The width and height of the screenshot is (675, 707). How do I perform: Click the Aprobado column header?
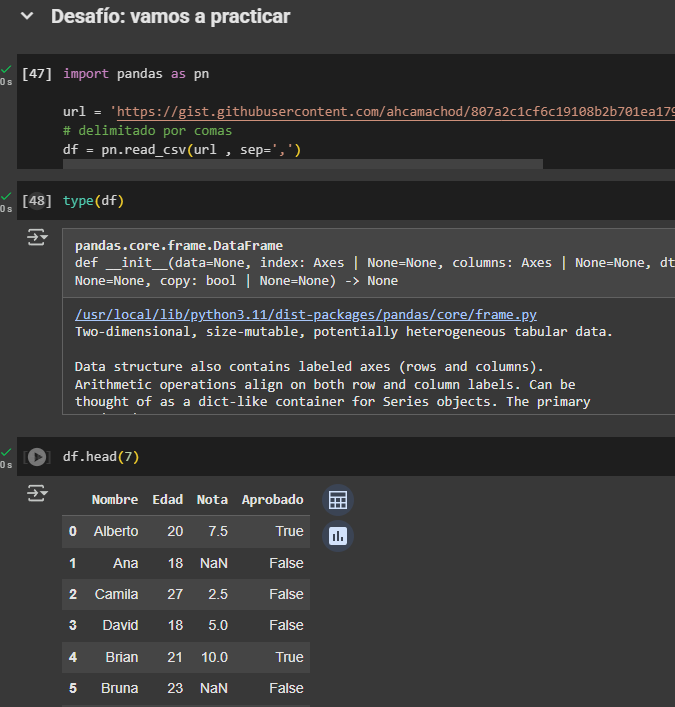(273, 500)
